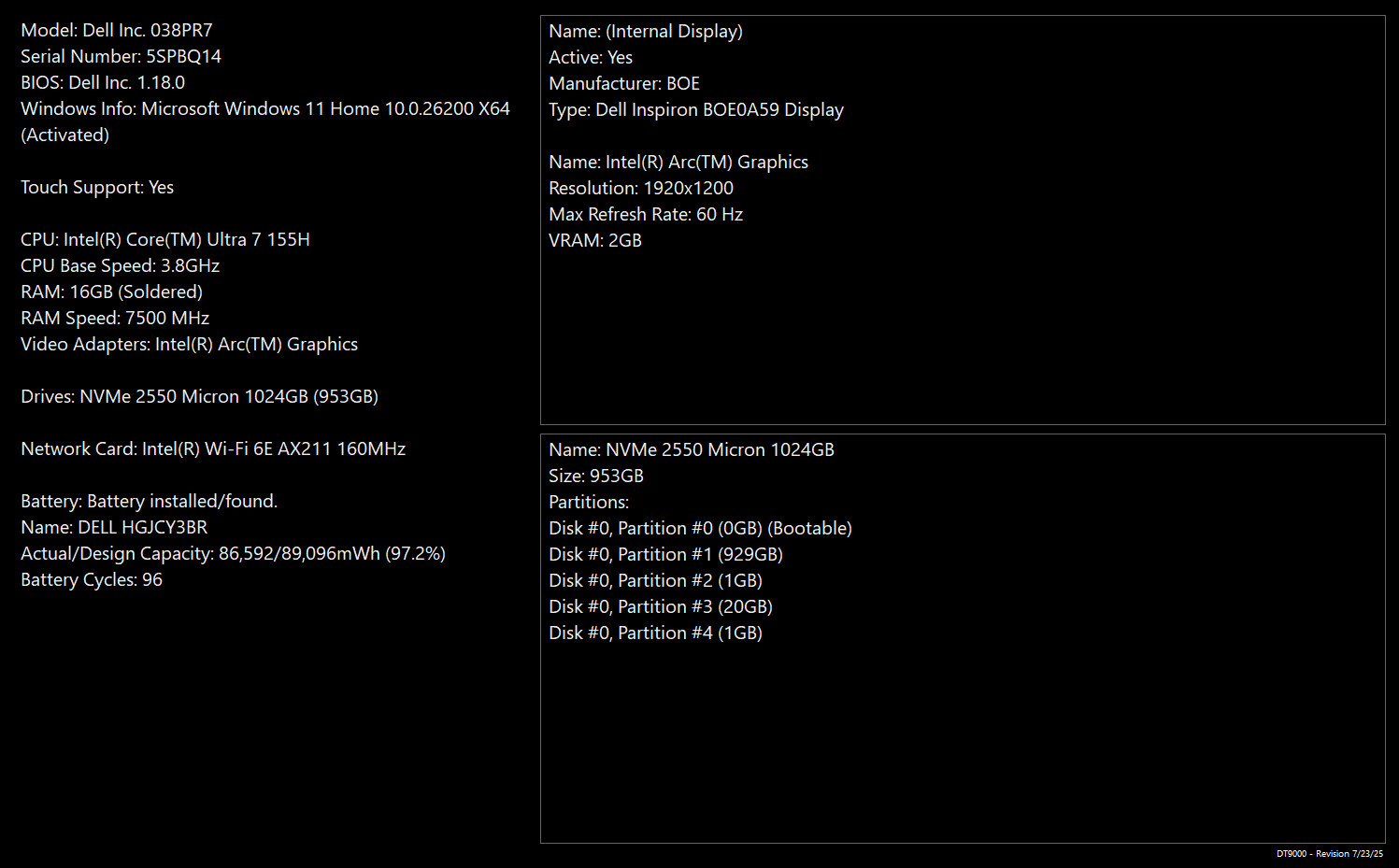
Task: Click the BIOS: Dell Inc. 1.18.0 line
Action: coord(103,82)
